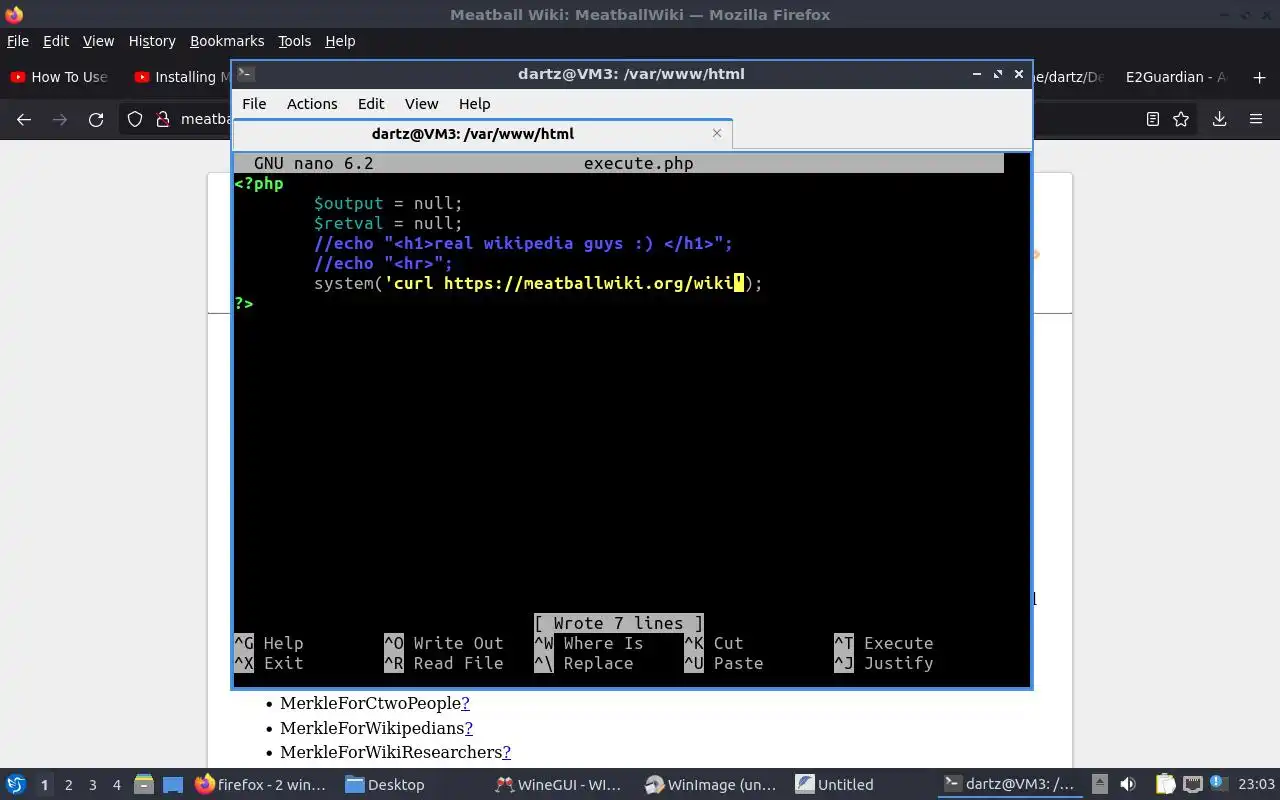Open terminal View menu
Viewport: 1280px width, 800px height.
[421, 104]
